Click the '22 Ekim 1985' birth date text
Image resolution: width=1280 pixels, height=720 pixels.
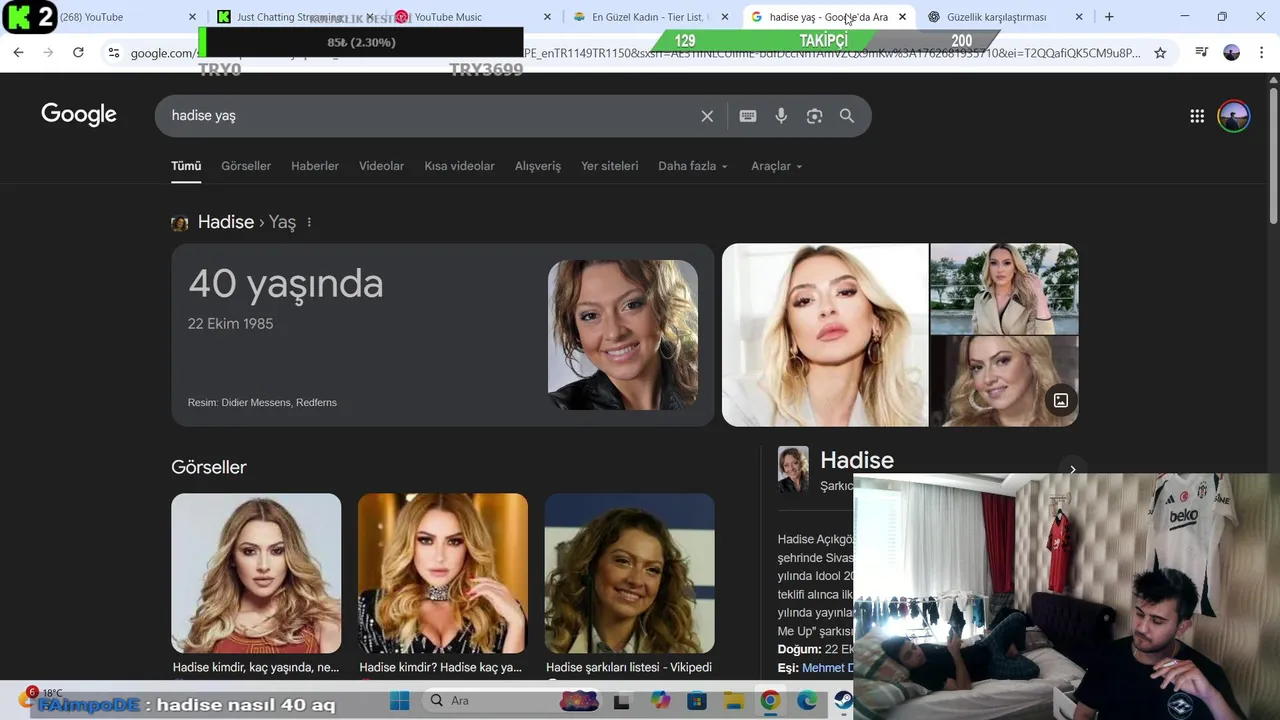tap(230, 324)
